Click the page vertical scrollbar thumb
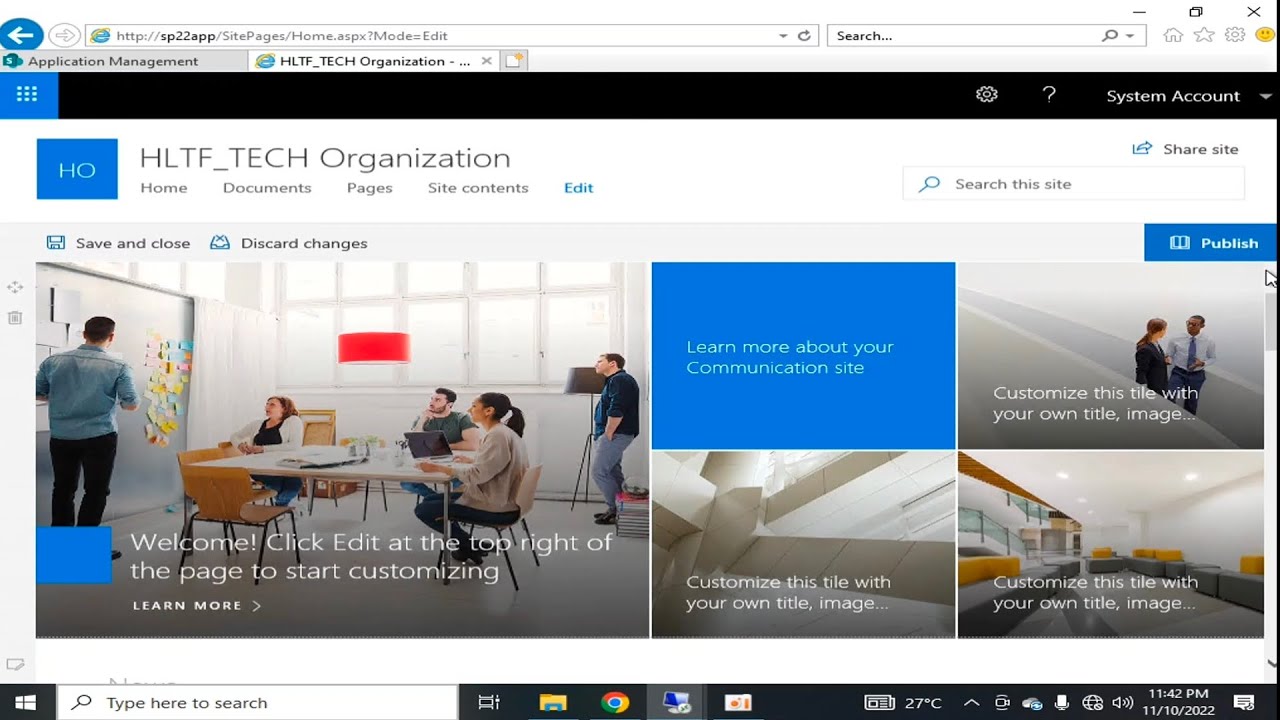This screenshot has height=720, width=1280. [1272, 320]
